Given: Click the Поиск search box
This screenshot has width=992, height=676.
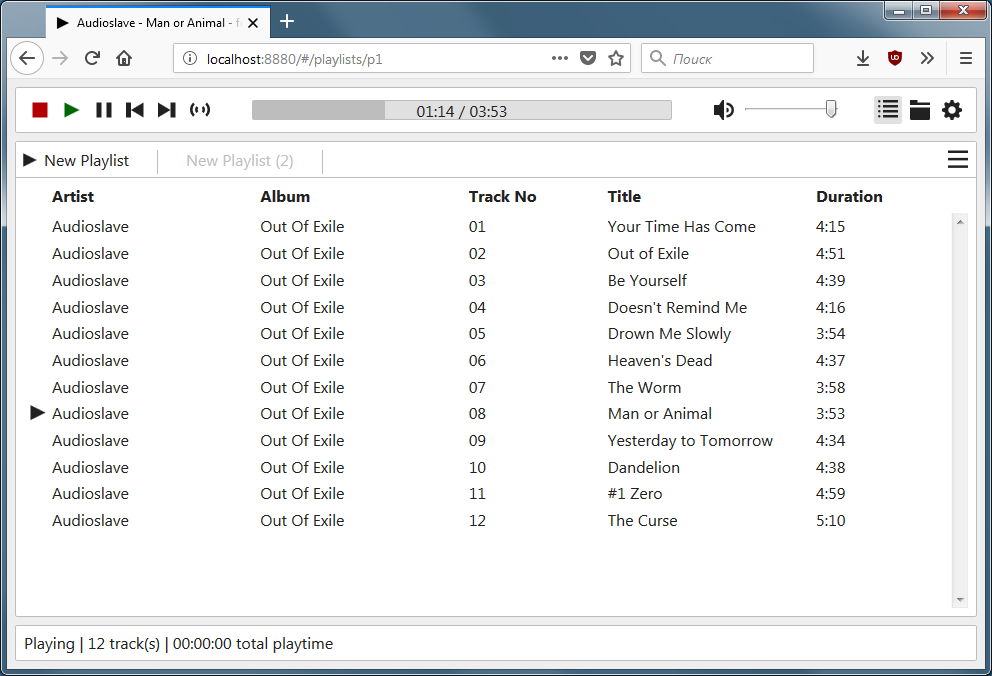Looking at the screenshot, I should [x=727, y=58].
